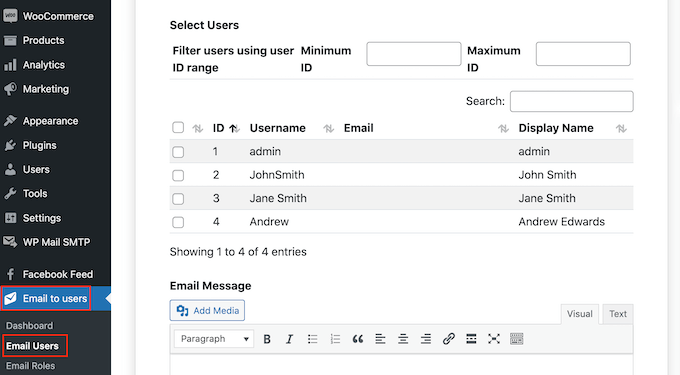Open the Email Roles submenu item
Viewport: 680px width, 375px height.
[x=30, y=366]
